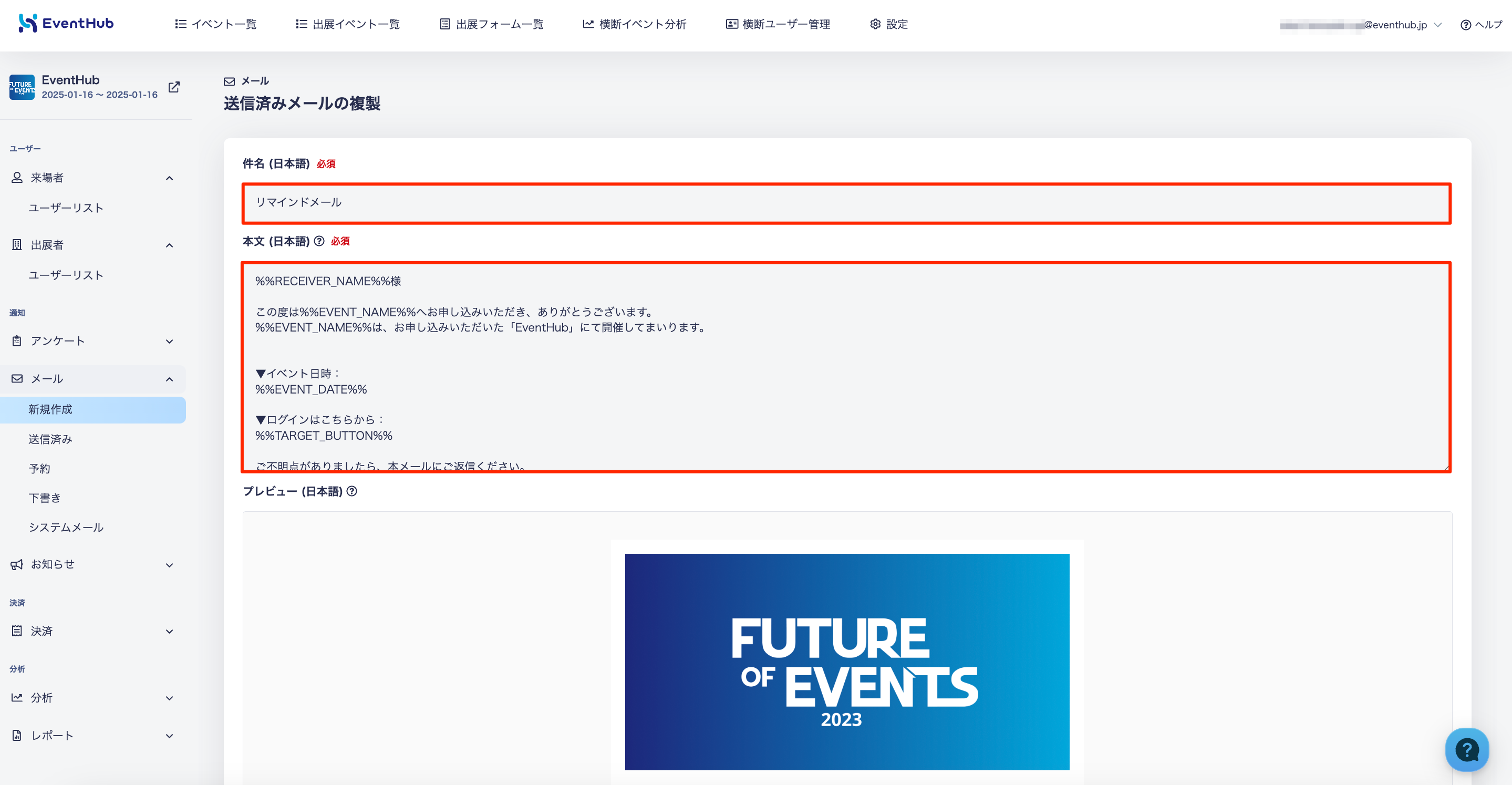Open システムメール page
This screenshot has height=785, width=1512.
(66, 527)
